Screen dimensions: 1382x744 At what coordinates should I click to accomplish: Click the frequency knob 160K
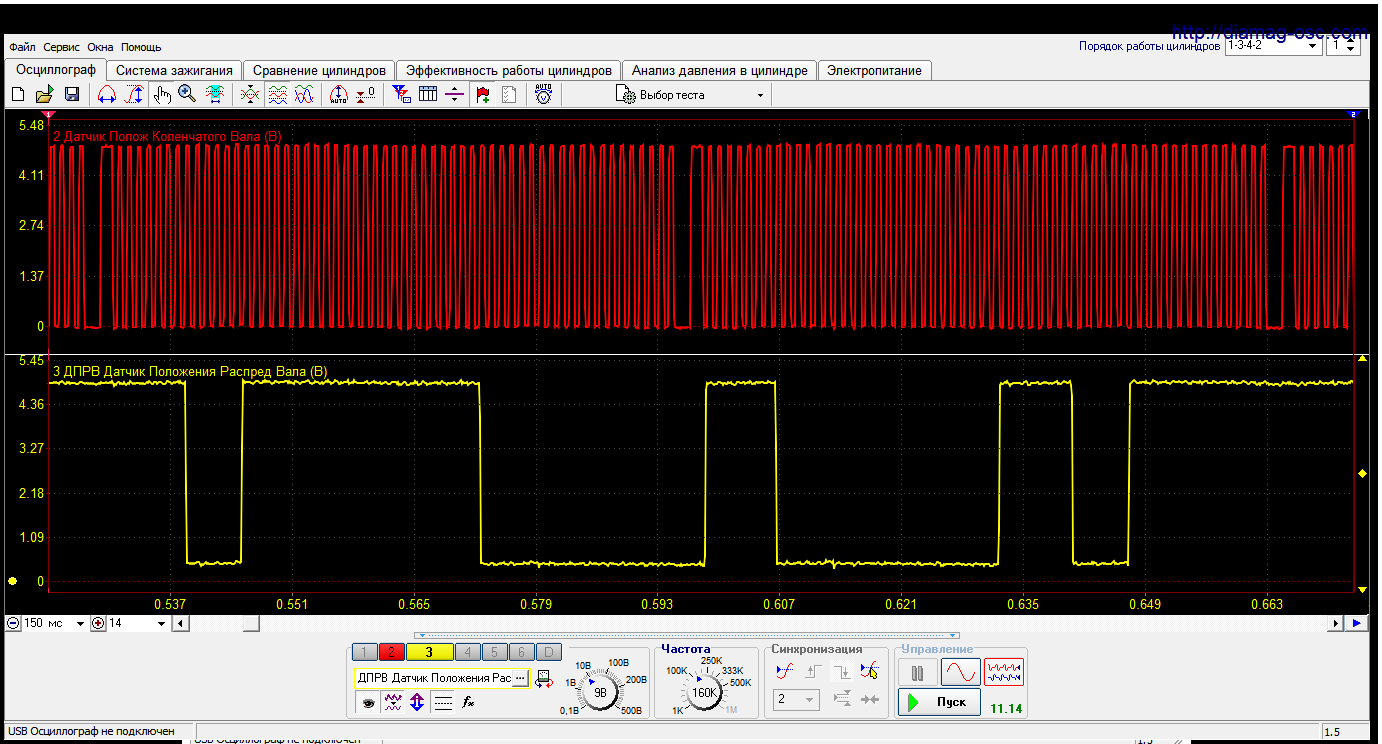click(x=705, y=691)
